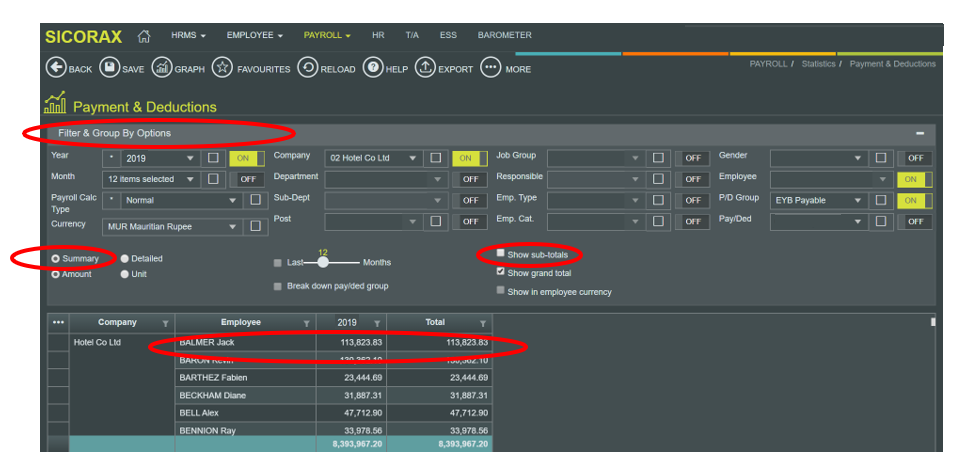
Task: Uncheck the Show grand total checkbox
Action: click(x=501, y=272)
